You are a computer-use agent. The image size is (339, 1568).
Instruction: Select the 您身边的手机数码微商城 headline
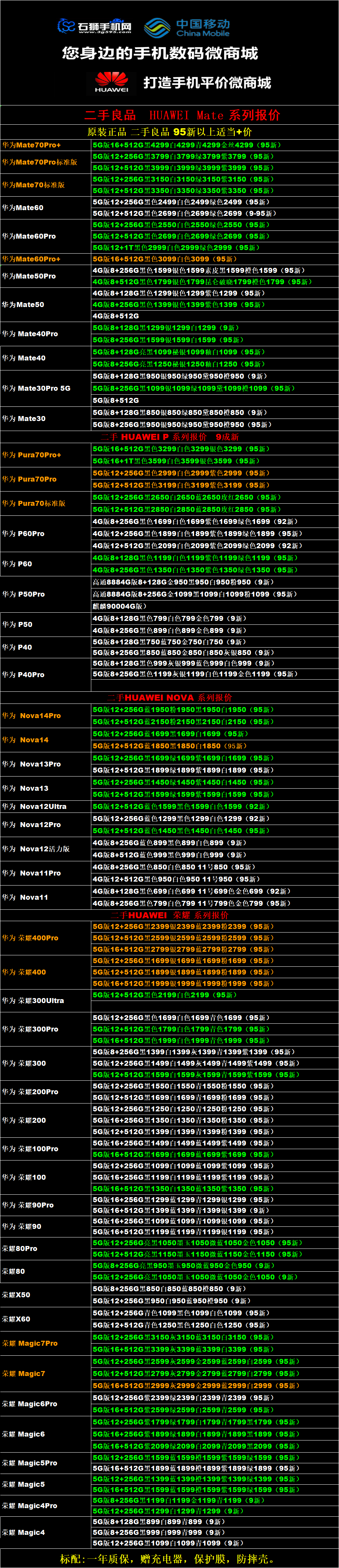160,53
